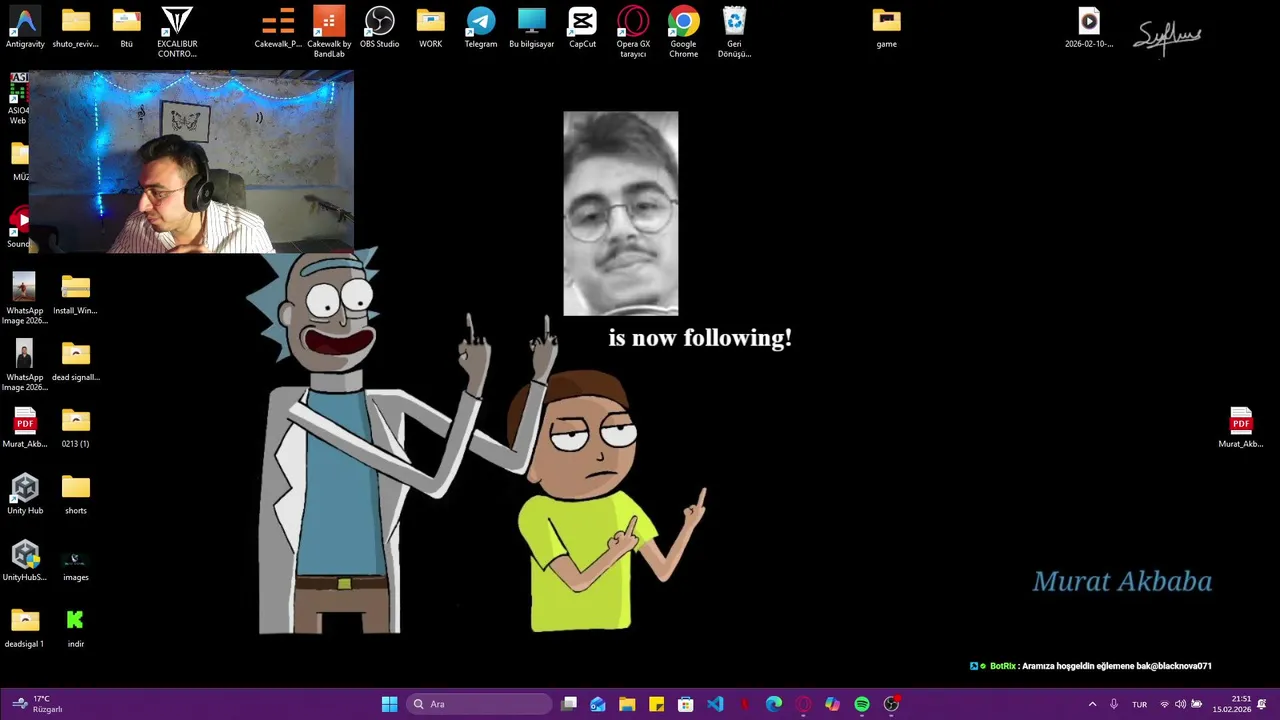Select the indir file with green K icon
Viewport: 1280px width, 720px height.
75,629
